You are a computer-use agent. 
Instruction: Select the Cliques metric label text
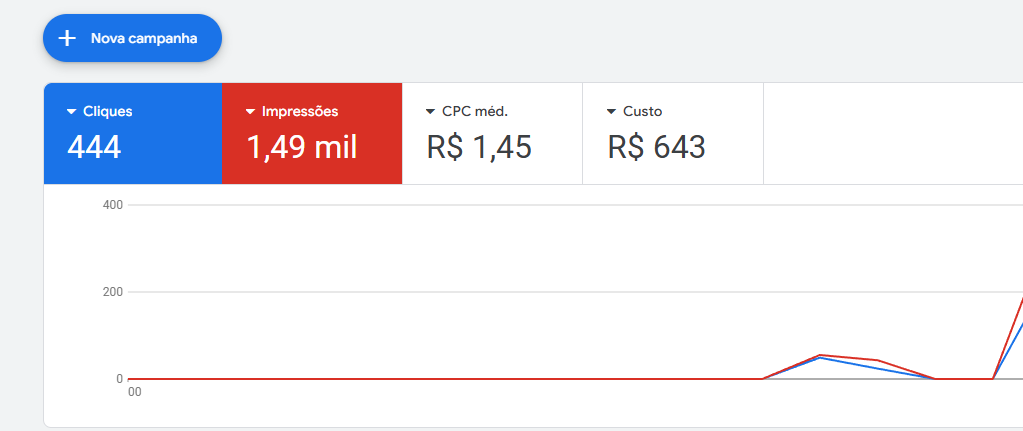108,112
